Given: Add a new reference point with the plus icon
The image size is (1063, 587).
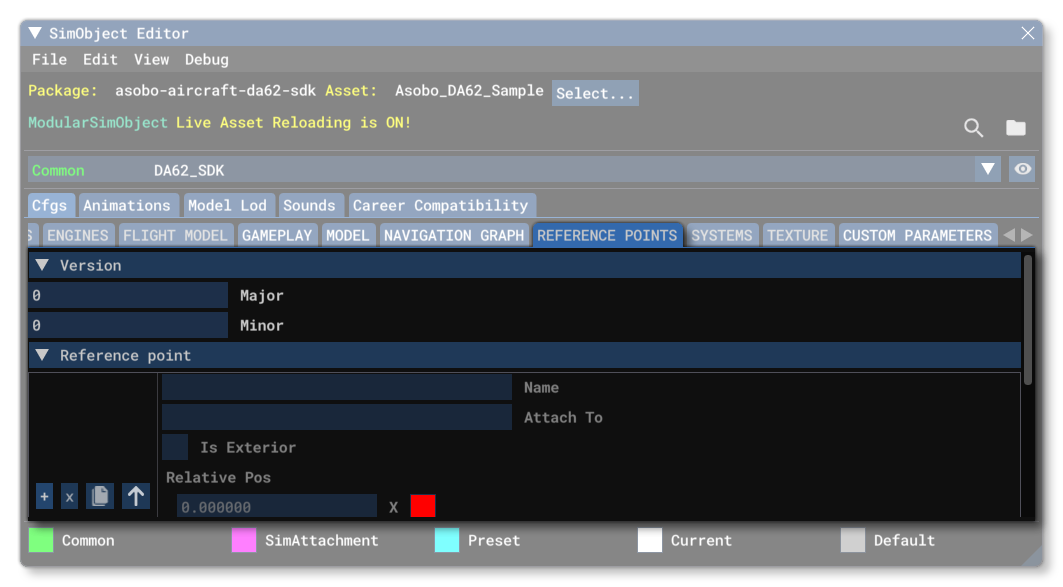Looking at the screenshot, I should coord(44,496).
